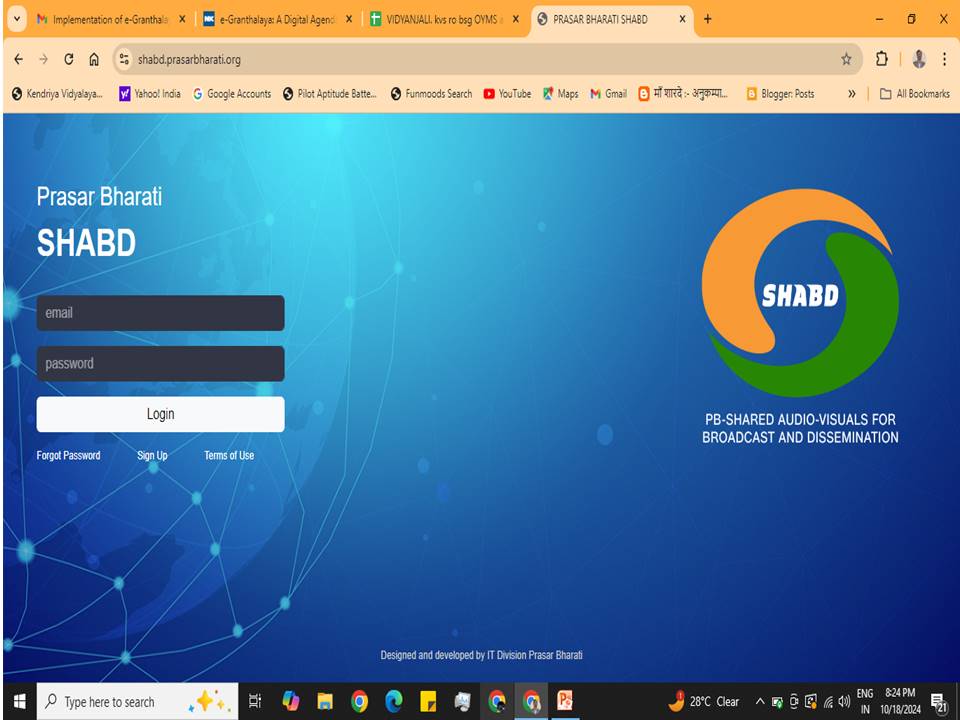Open the new tab plus button
This screenshot has width=960, height=720.
pyautogui.click(x=708, y=19)
